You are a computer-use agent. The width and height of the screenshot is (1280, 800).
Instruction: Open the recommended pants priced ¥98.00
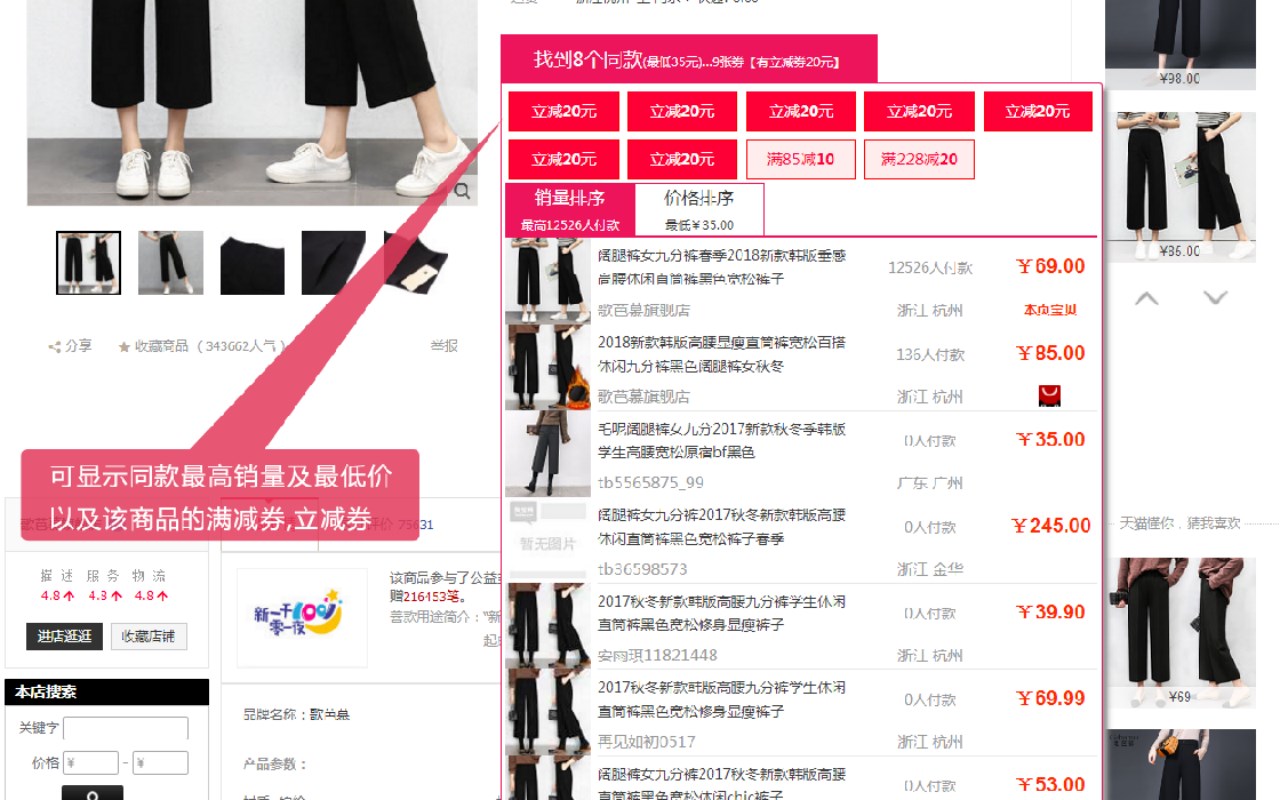pos(1180,45)
